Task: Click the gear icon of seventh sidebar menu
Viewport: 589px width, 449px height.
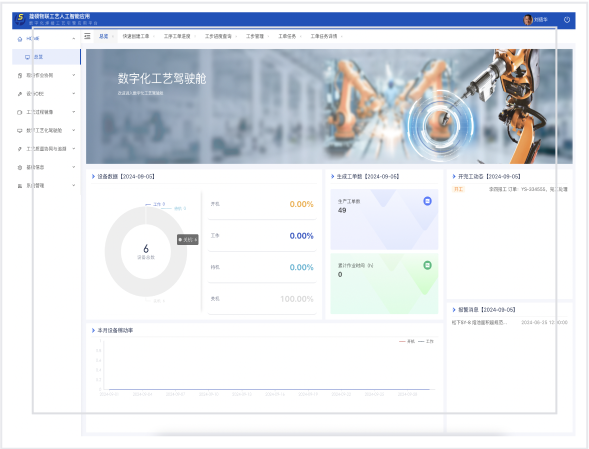Action: (20, 167)
